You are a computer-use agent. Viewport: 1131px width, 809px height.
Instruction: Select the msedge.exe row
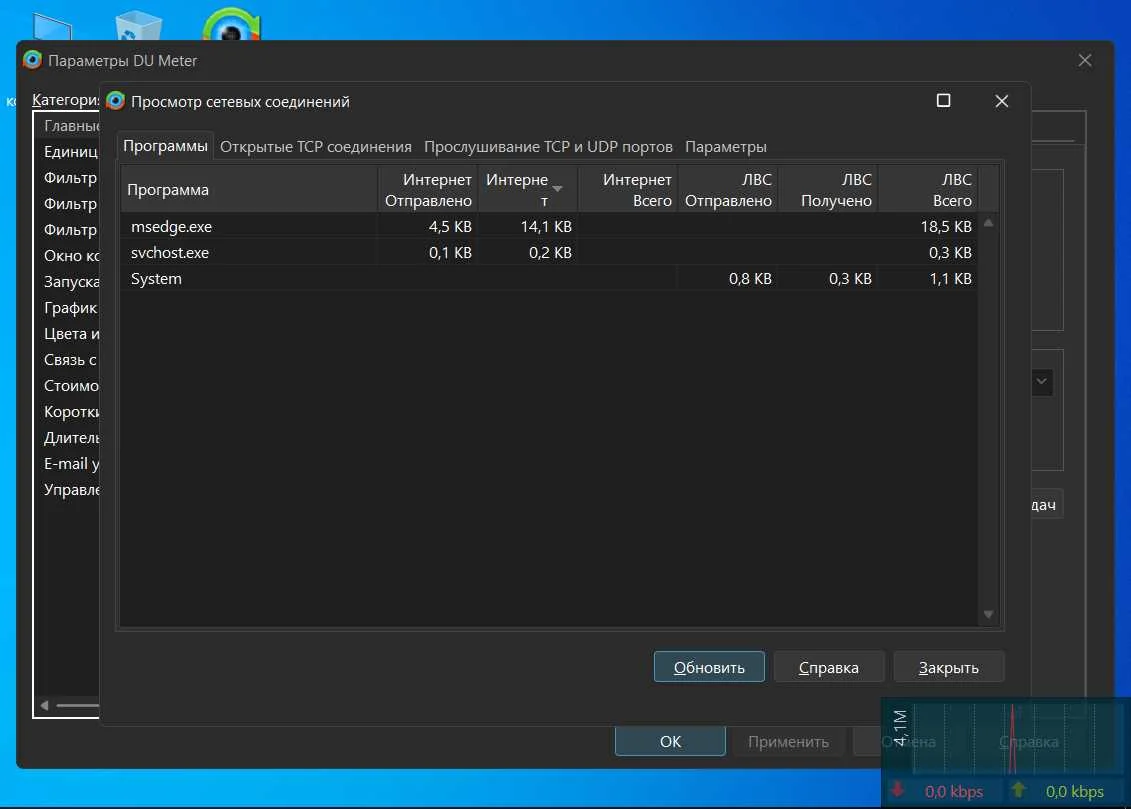coord(549,226)
